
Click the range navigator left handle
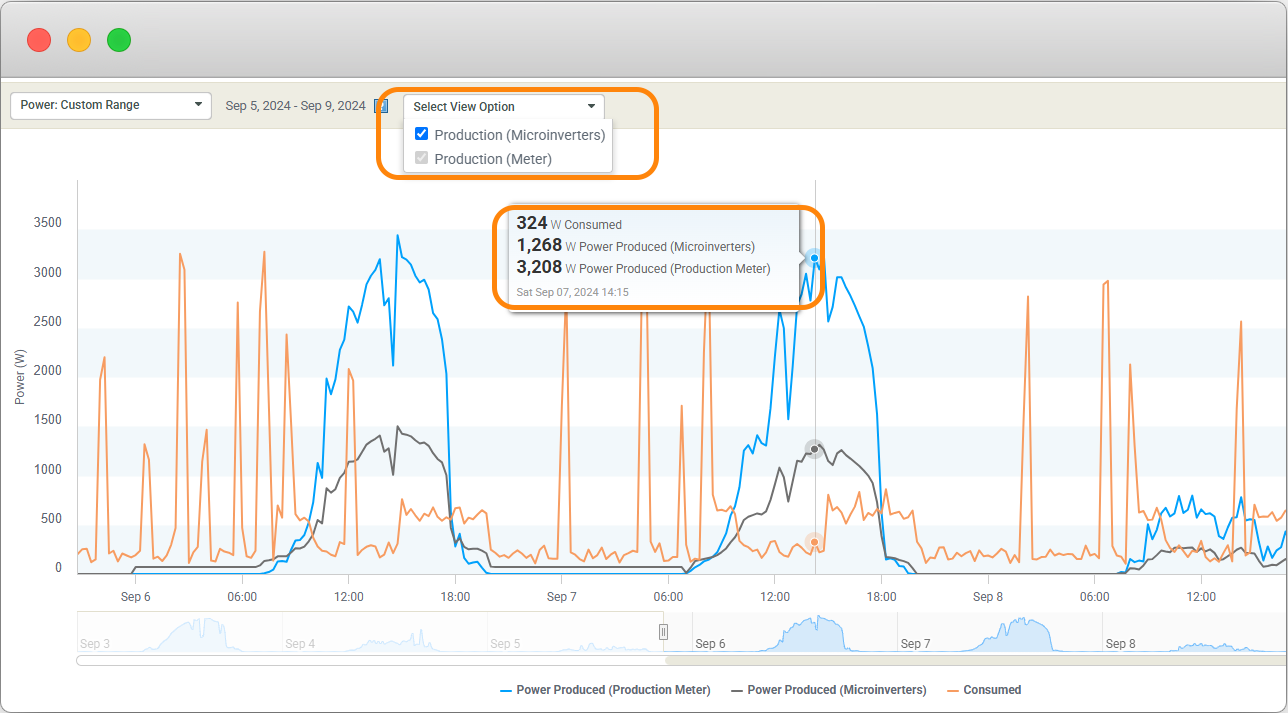[x=663, y=632]
